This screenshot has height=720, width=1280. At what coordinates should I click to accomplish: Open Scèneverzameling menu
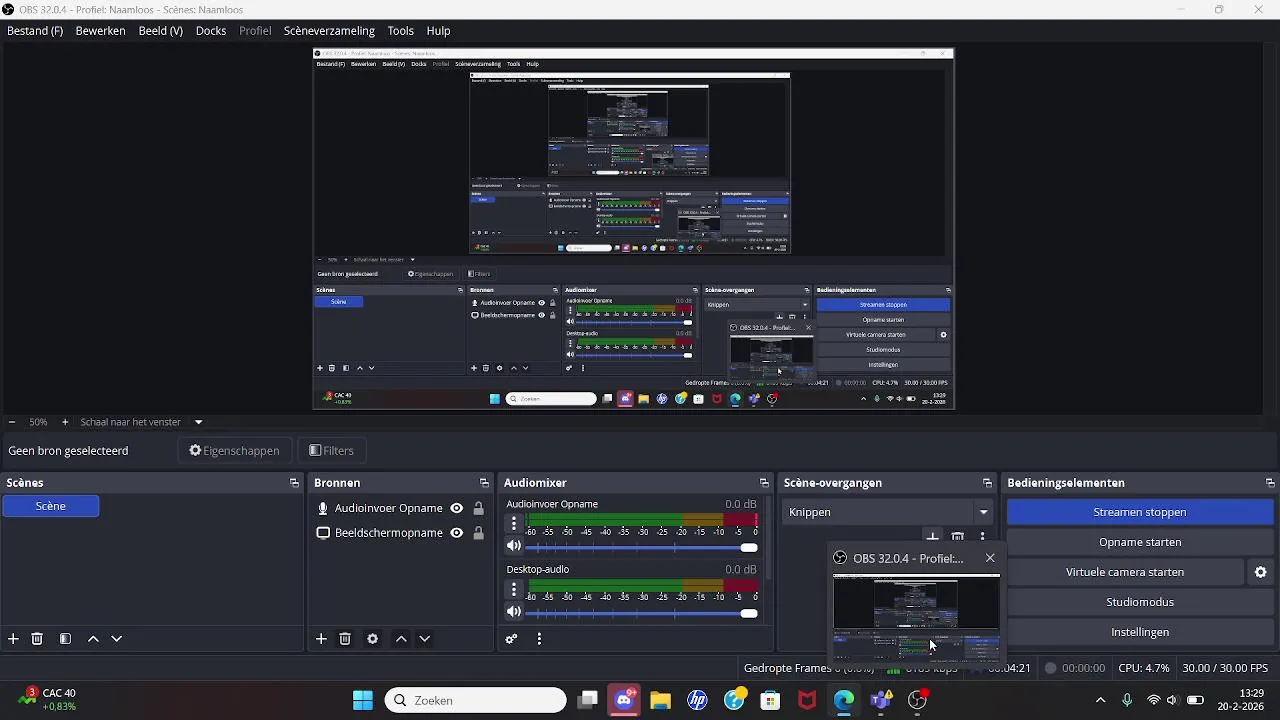(x=329, y=31)
